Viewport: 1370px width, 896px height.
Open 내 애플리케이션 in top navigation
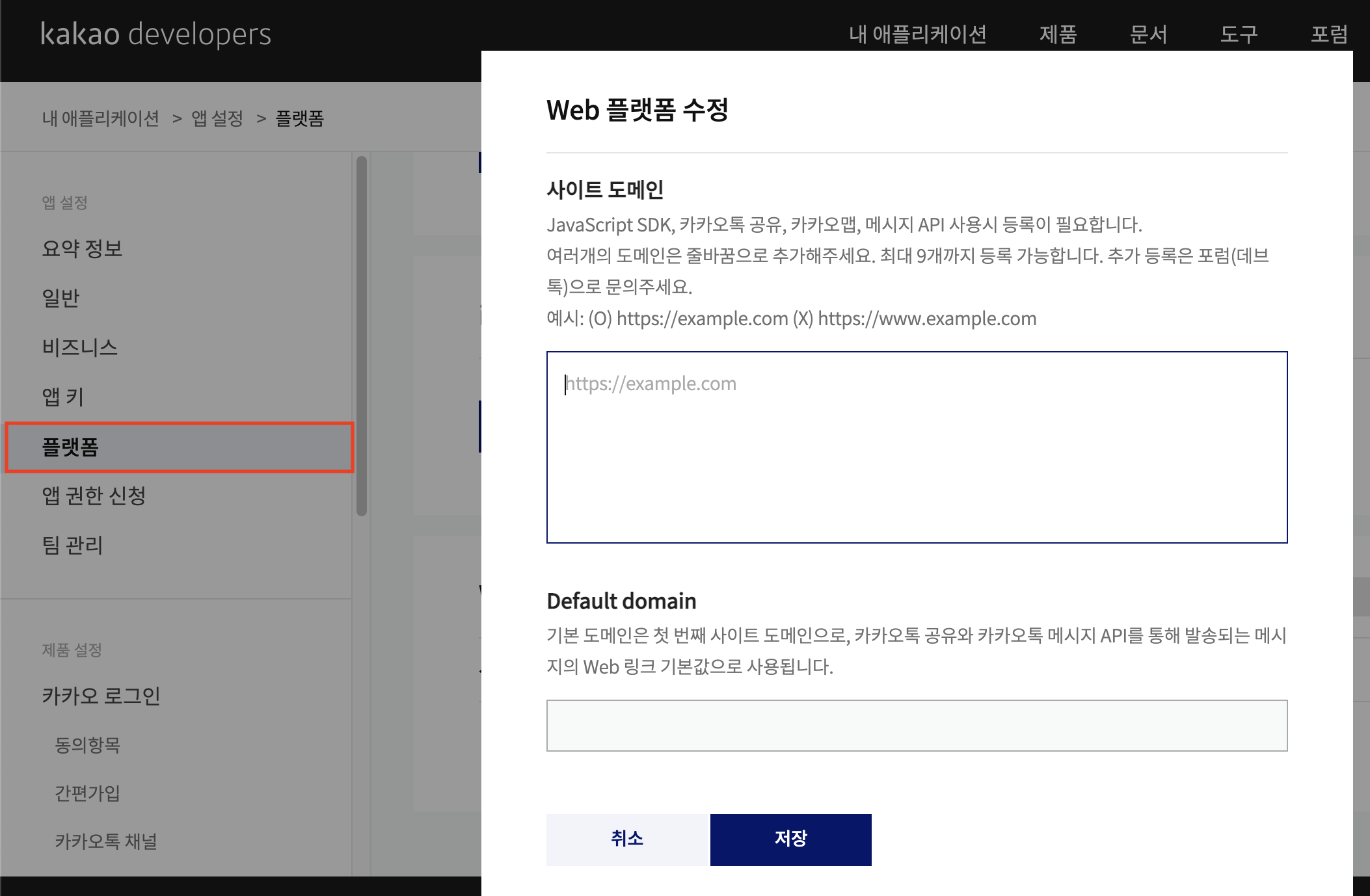917,34
